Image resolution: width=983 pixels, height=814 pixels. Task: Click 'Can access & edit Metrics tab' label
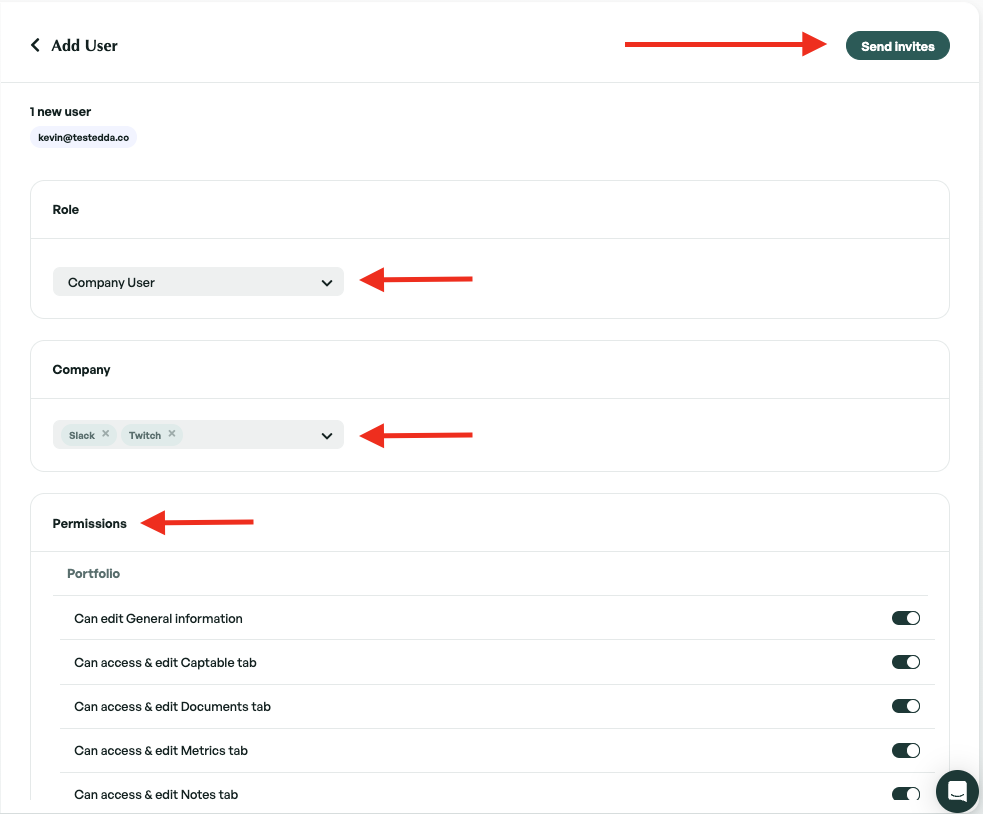(x=161, y=751)
